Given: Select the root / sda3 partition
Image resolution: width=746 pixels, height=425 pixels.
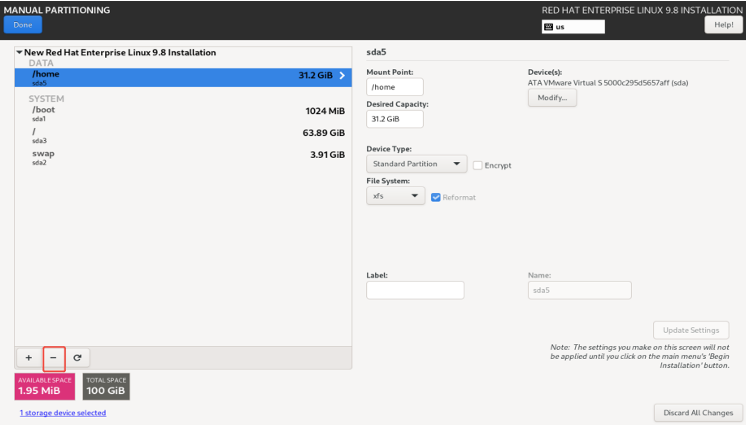Looking at the screenshot, I should [183, 135].
